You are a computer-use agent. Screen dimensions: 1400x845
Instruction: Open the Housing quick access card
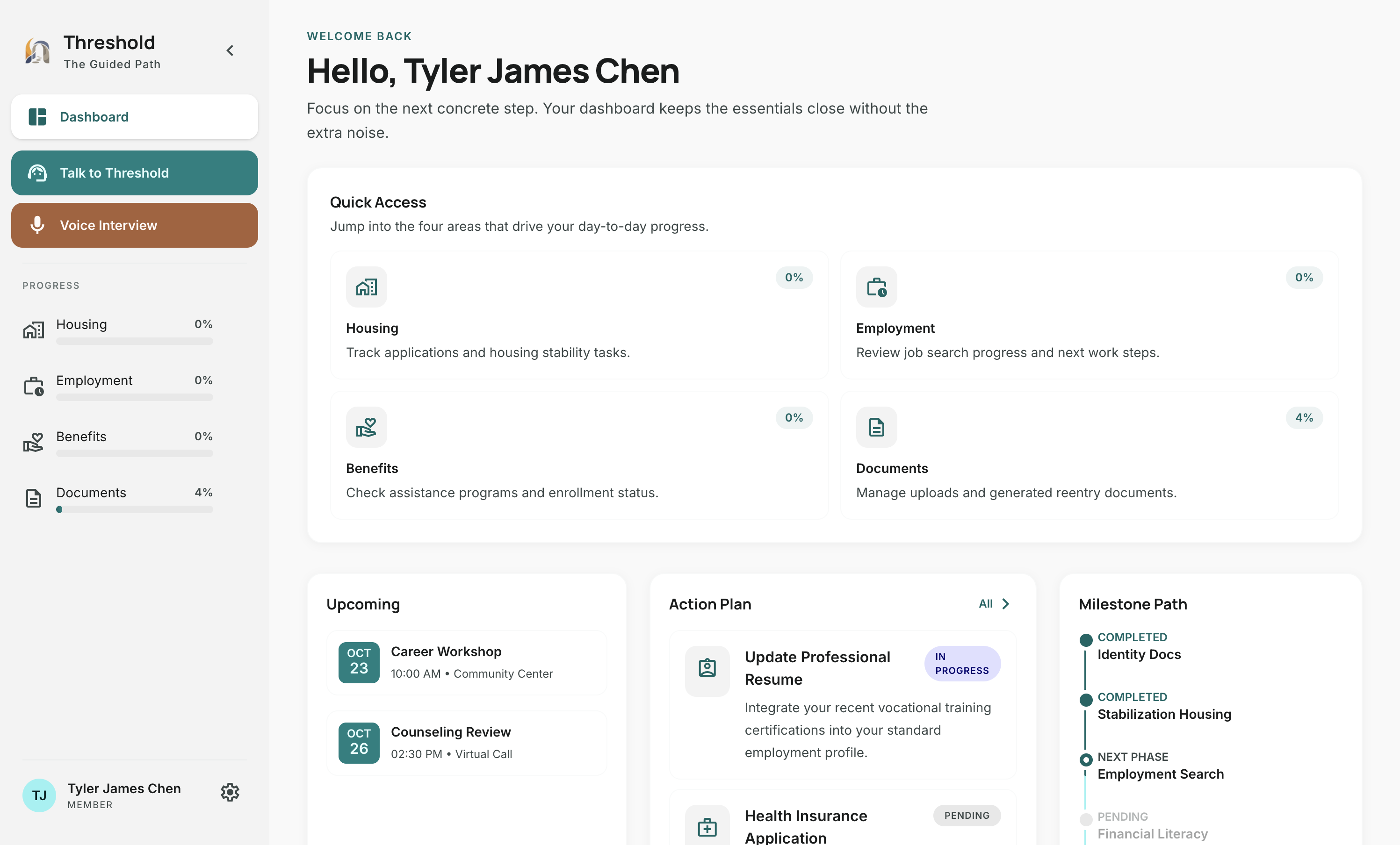pyautogui.click(x=578, y=316)
